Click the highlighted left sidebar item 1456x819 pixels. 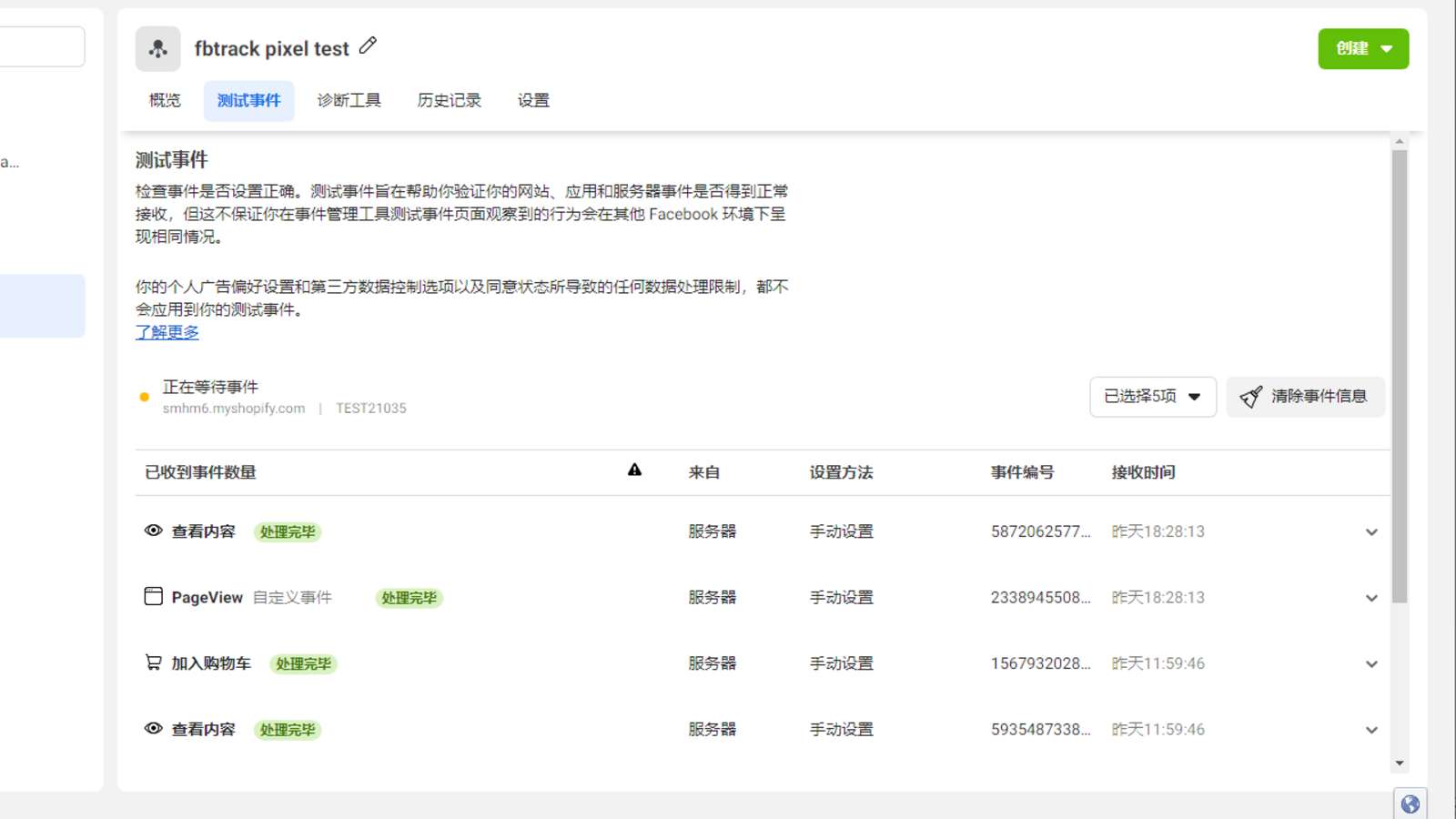pyautogui.click(x=42, y=306)
